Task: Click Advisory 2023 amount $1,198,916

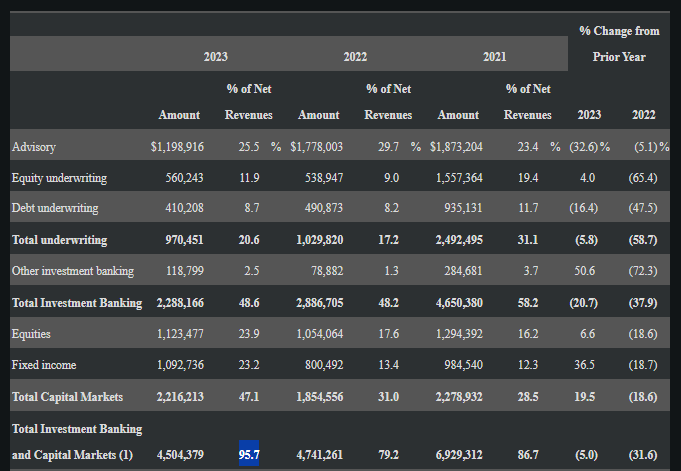Action: (x=177, y=147)
